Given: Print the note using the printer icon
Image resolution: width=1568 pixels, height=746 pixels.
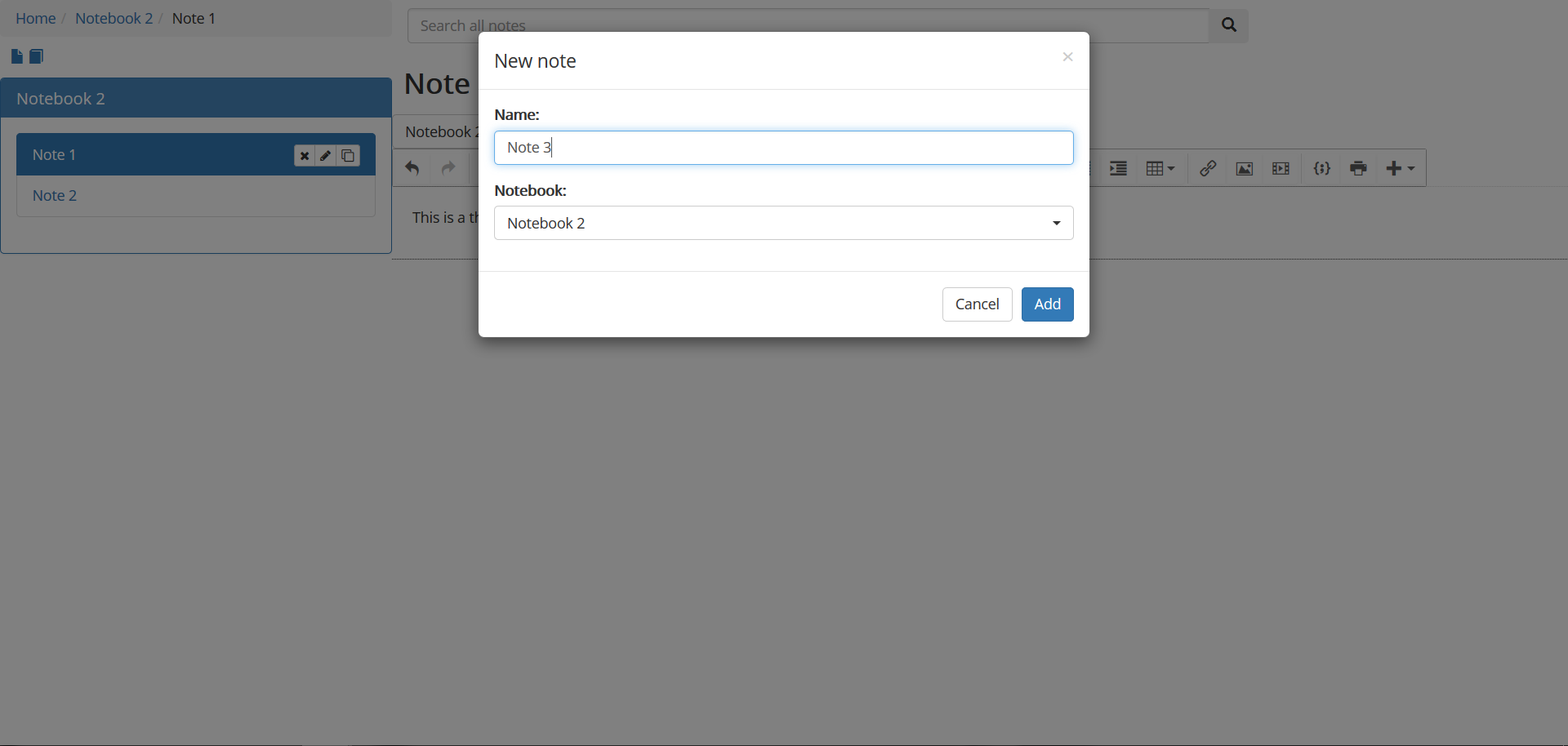Looking at the screenshot, I should pos(1358,168).
